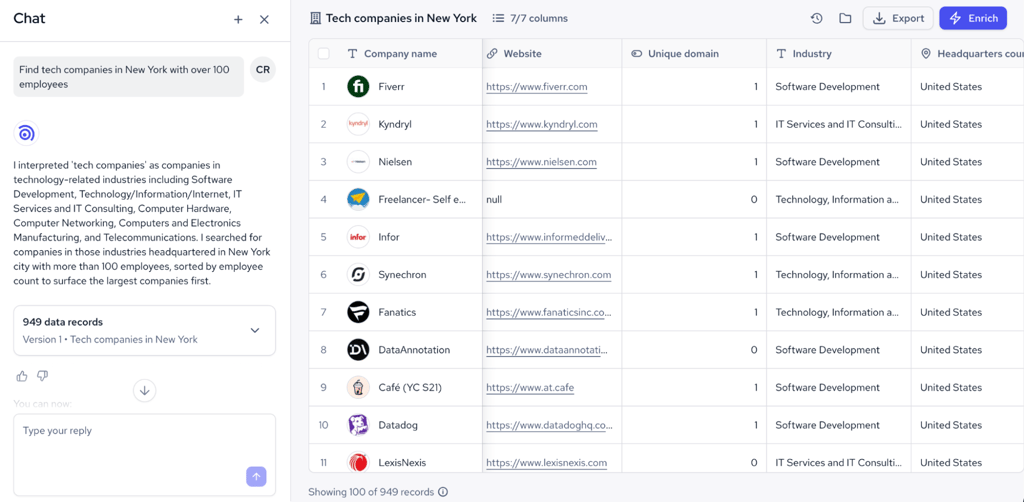The width and height of the screenshot is (1024, 502).
Task: Click the Datadog company logo
Action: coord(358,425)
